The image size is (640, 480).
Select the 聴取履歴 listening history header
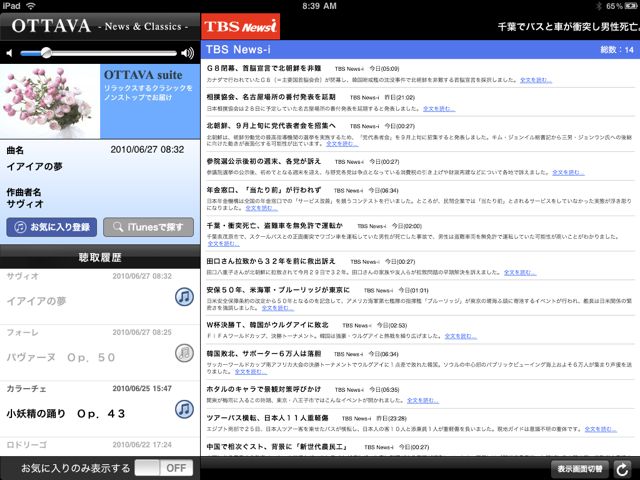pos(100,257)
